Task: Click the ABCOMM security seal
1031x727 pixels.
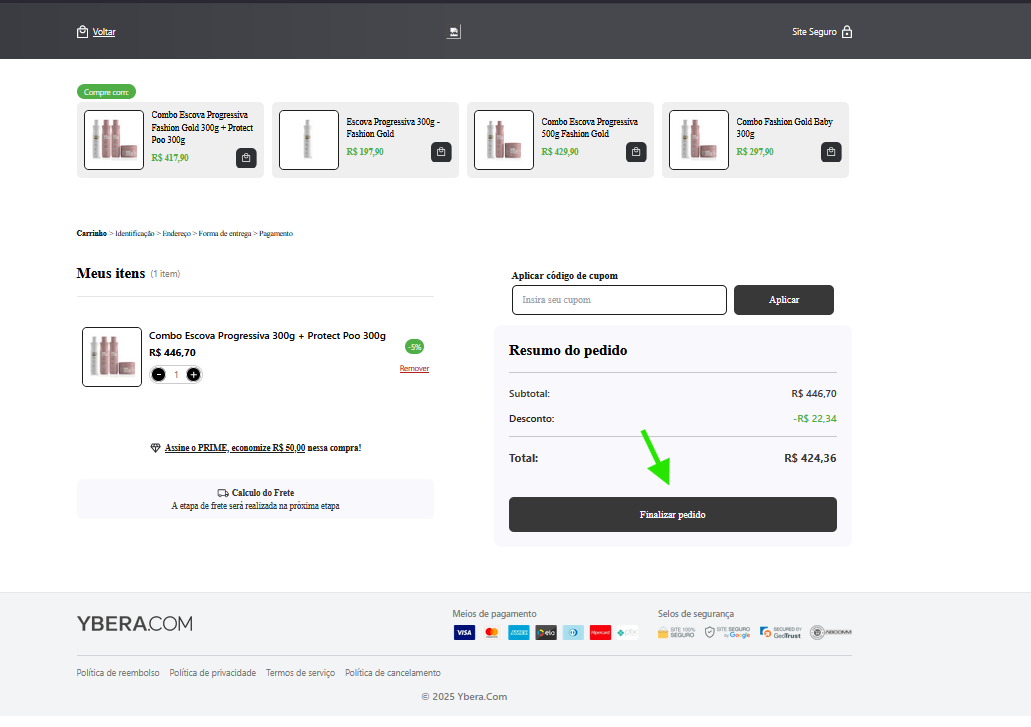Action: point(830,632)
